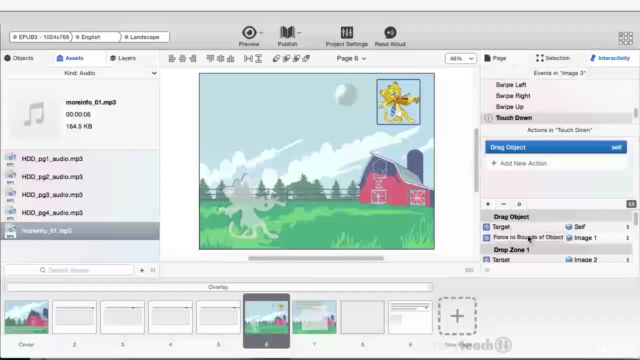
Task: Expand the Preview options arrow
Action: click(261, 33)
